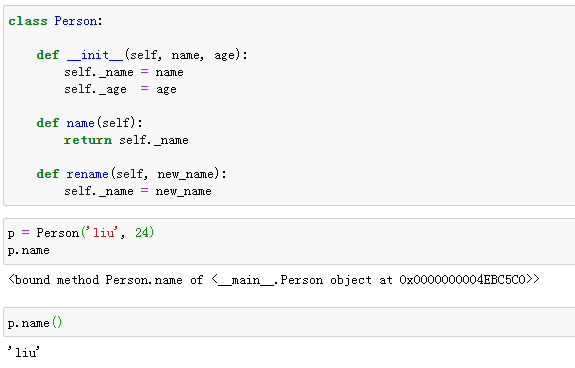The width and height of the screenshot is (575, 368).
Task: Click the def rename method definition
Action: (131, 174)
